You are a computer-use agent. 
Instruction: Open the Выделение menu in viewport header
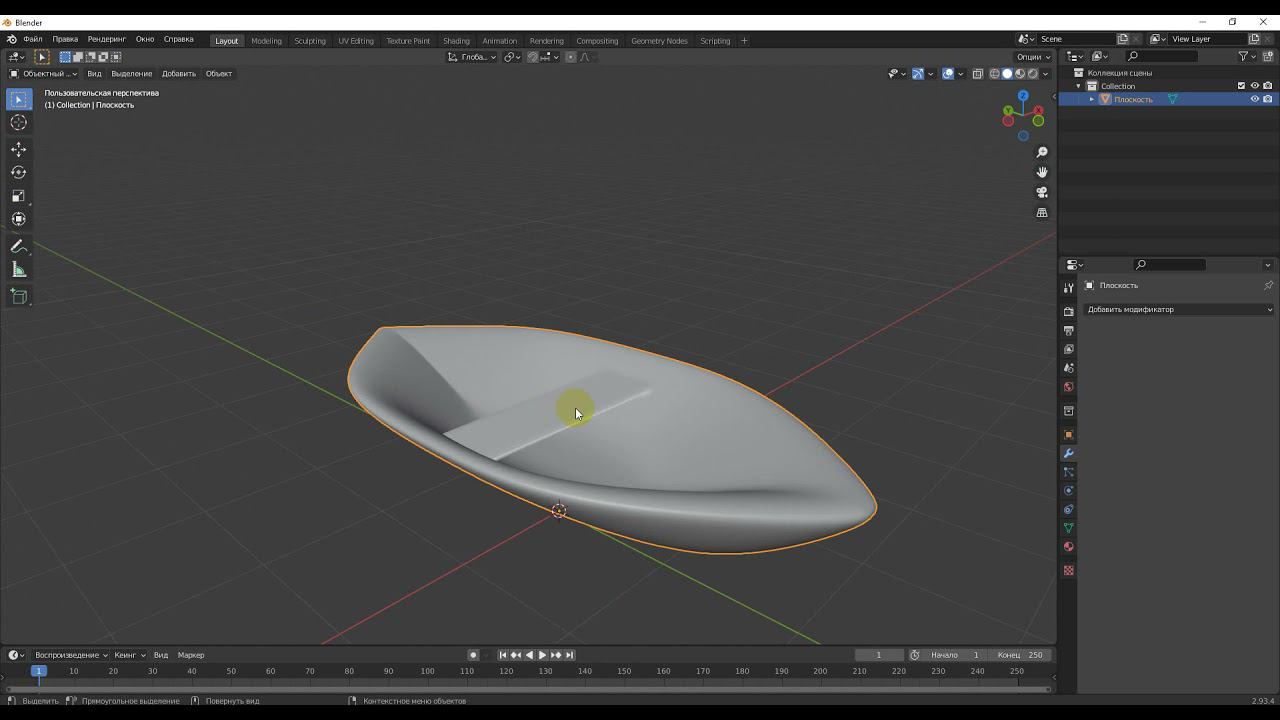click(132, 73)
